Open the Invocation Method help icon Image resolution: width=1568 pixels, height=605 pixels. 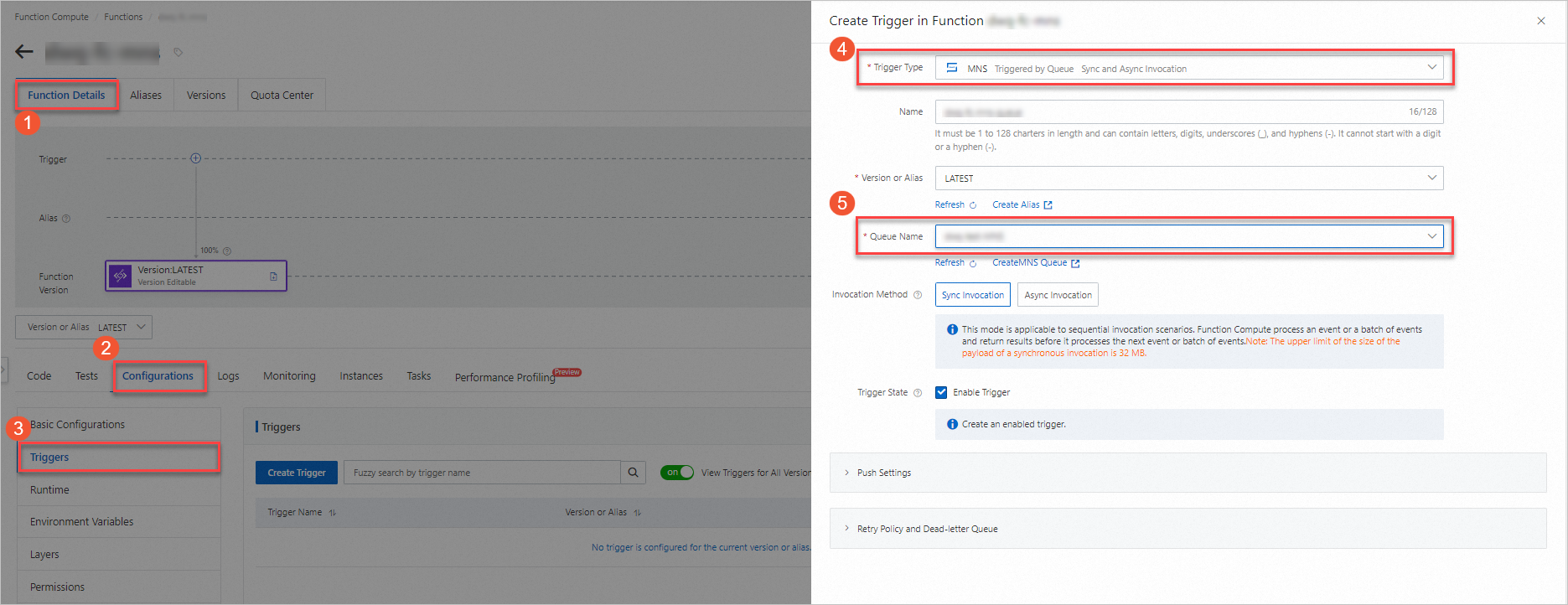918,295
